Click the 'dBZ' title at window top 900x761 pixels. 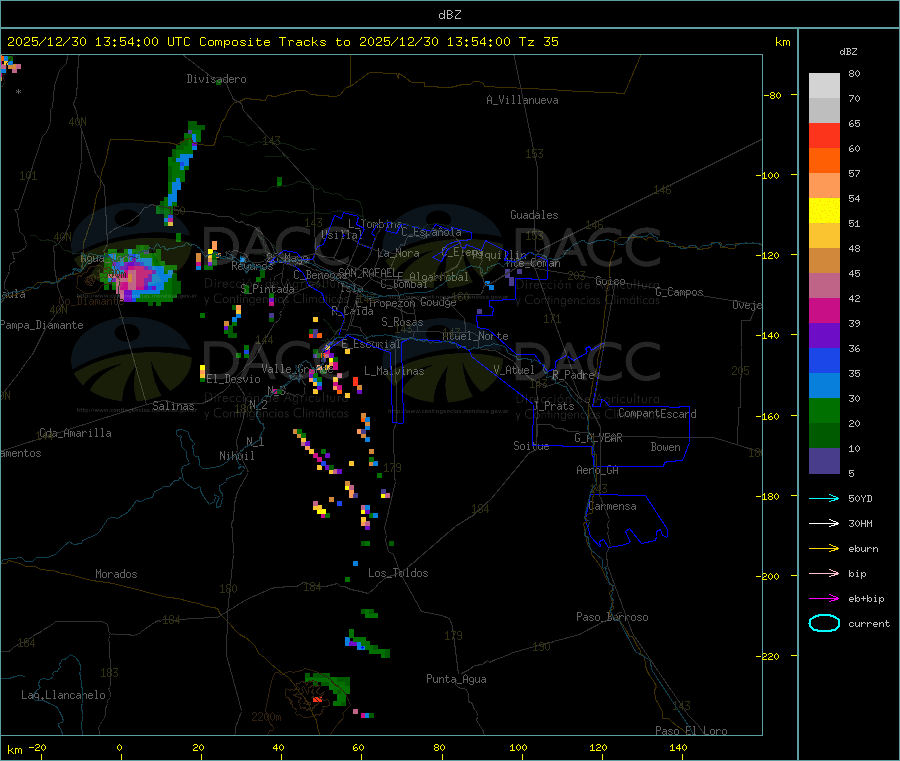point(449,14)
